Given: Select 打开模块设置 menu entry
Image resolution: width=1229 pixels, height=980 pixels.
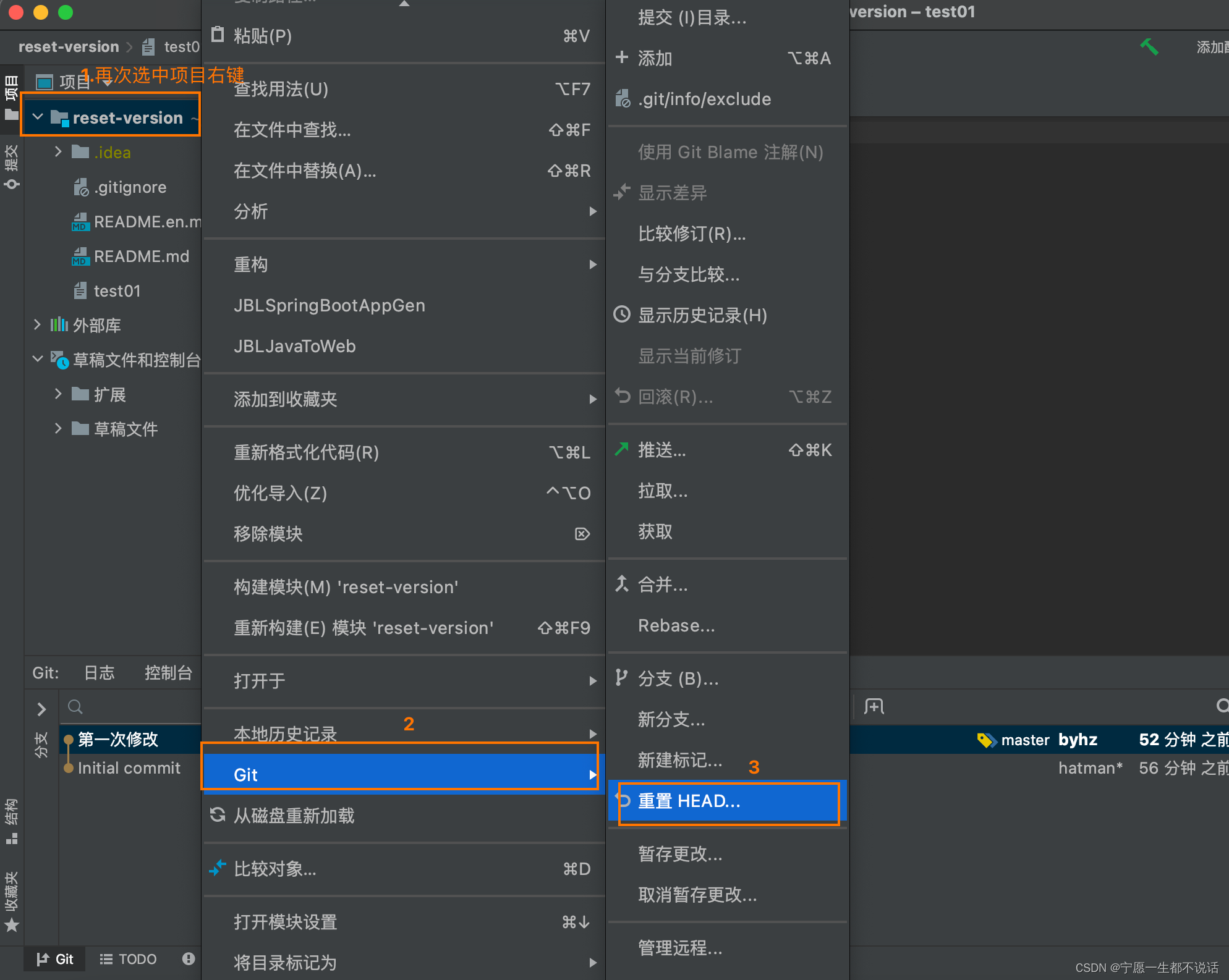Looking at the screenshot, I should pos(403,922).
